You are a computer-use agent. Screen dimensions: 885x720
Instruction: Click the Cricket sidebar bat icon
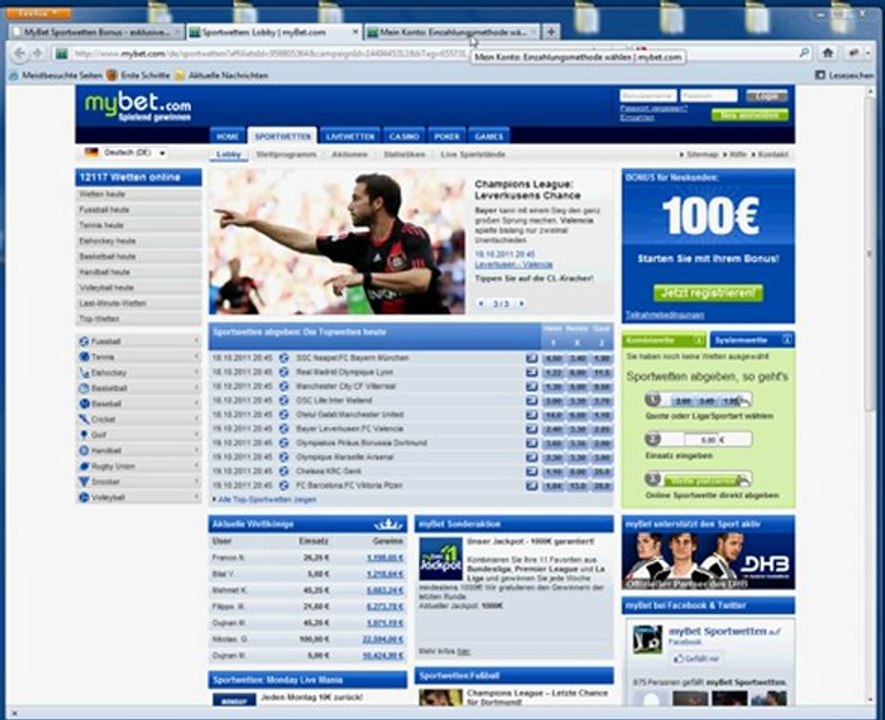[84, 419]
